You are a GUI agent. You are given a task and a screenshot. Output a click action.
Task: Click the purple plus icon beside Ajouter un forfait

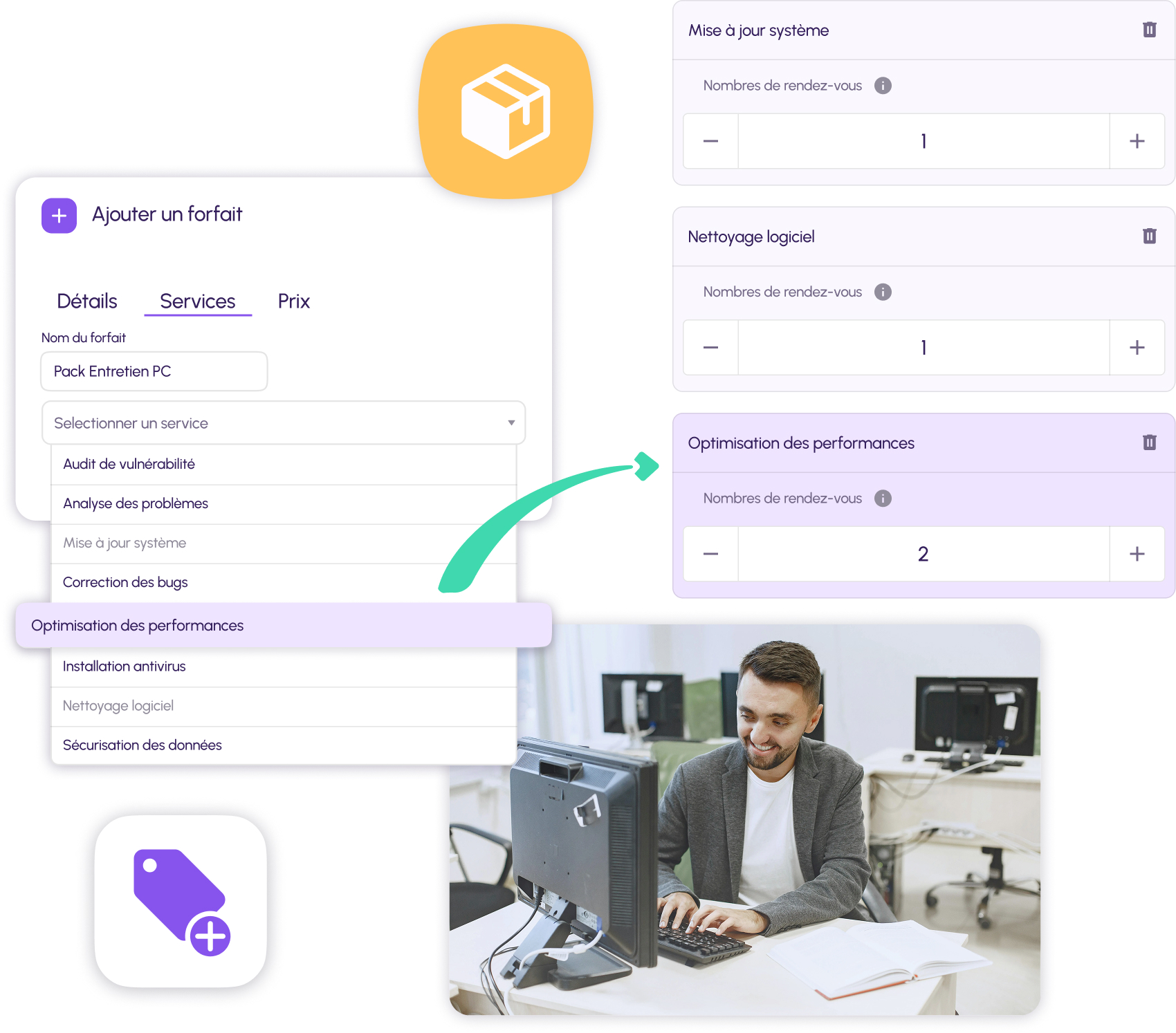pos(59,216)
